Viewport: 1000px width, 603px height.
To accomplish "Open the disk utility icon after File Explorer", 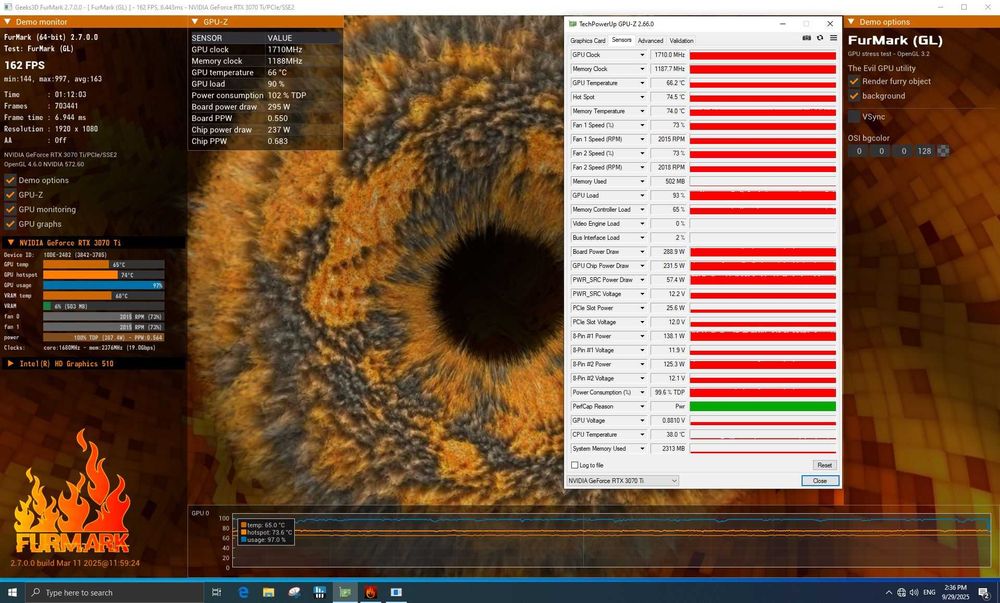I will tap(294, 592).
